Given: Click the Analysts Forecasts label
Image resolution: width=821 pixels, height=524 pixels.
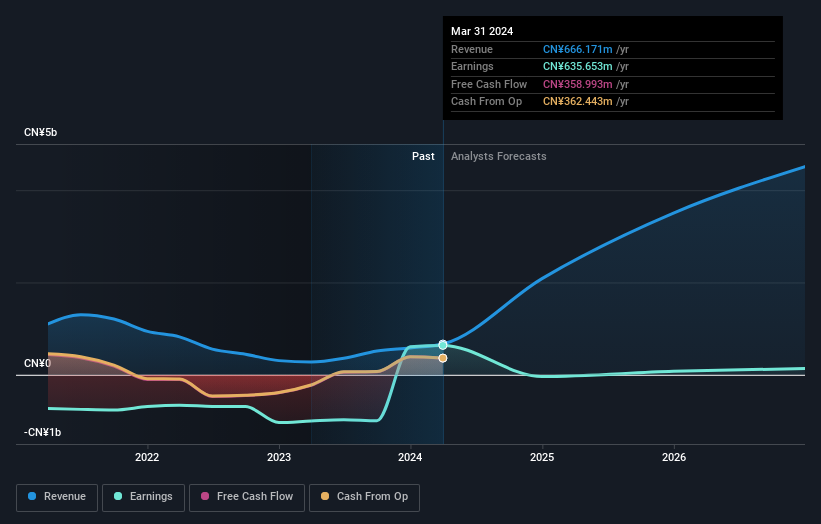Looking at the screenshot, I should 498,157.
